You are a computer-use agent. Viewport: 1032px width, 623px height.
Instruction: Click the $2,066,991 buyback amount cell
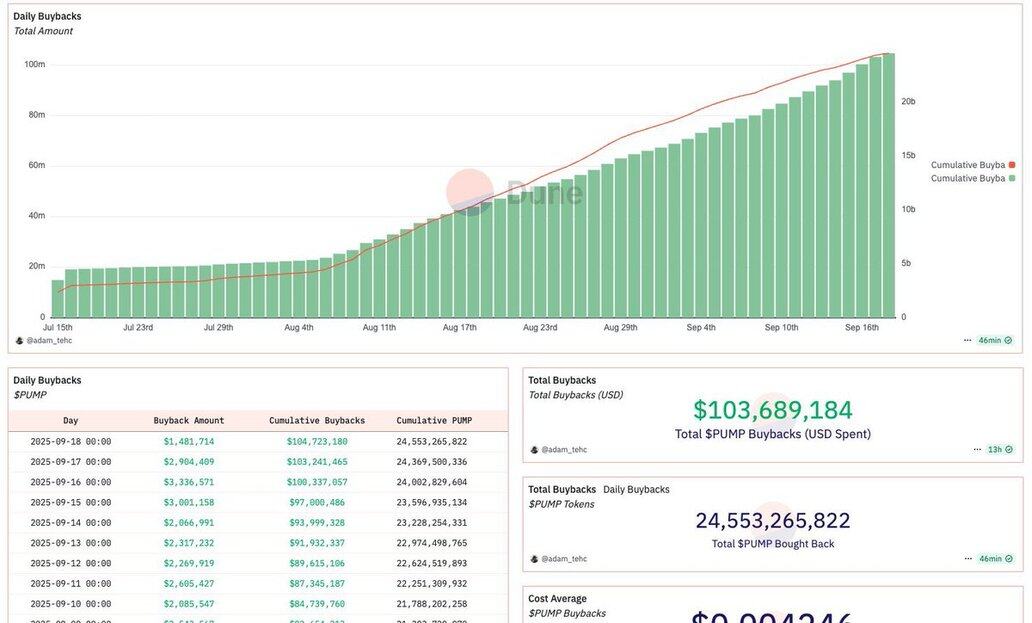pyautogui.click(x=189, y=523)
